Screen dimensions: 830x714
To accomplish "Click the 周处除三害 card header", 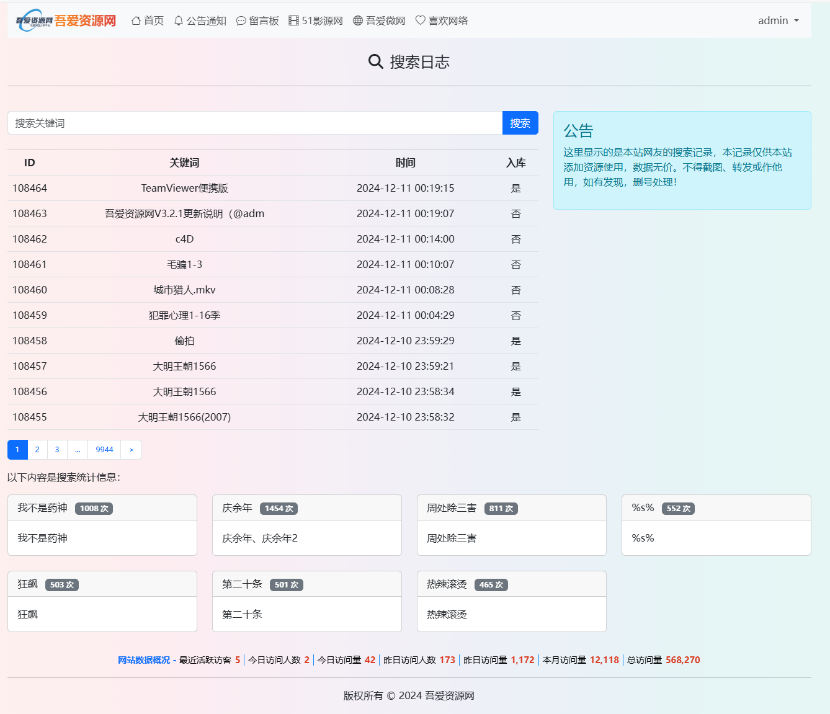I will click(x=512, y=508).
